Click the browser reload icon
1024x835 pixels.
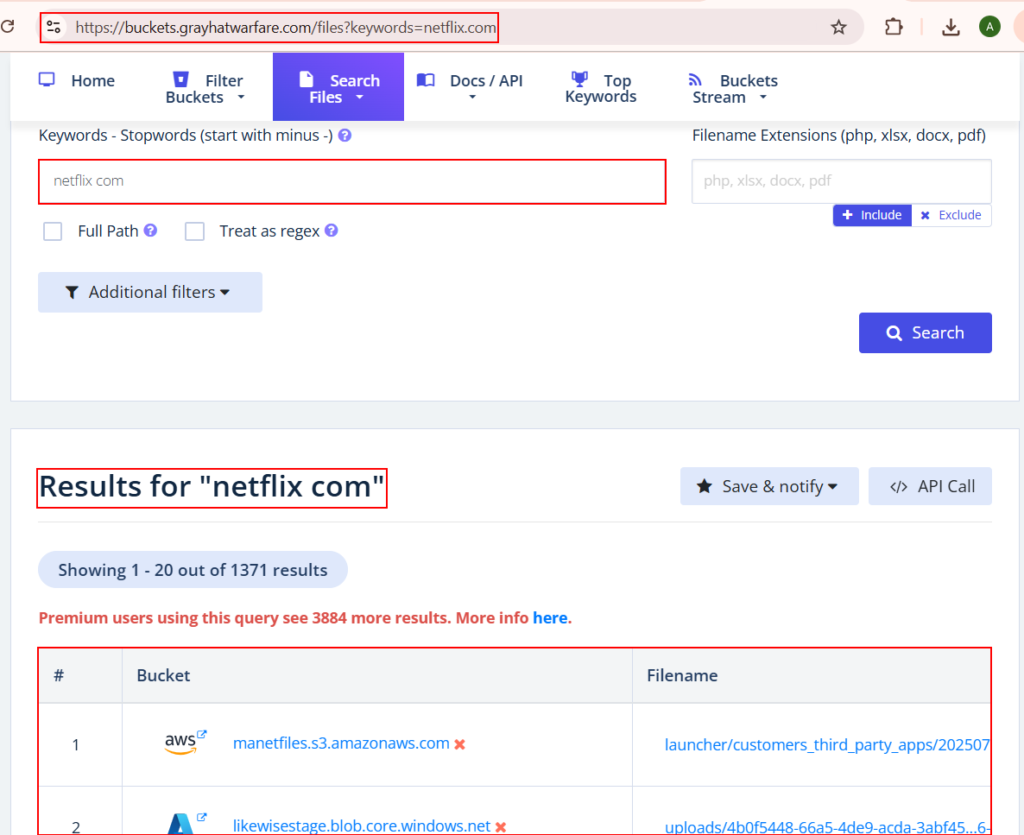tap(7, 27)
